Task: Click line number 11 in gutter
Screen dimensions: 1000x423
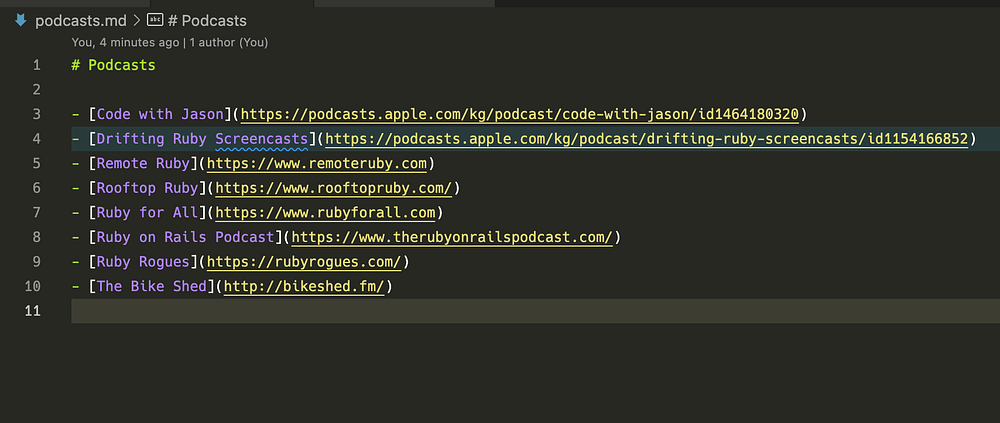Action: point(33,311)
